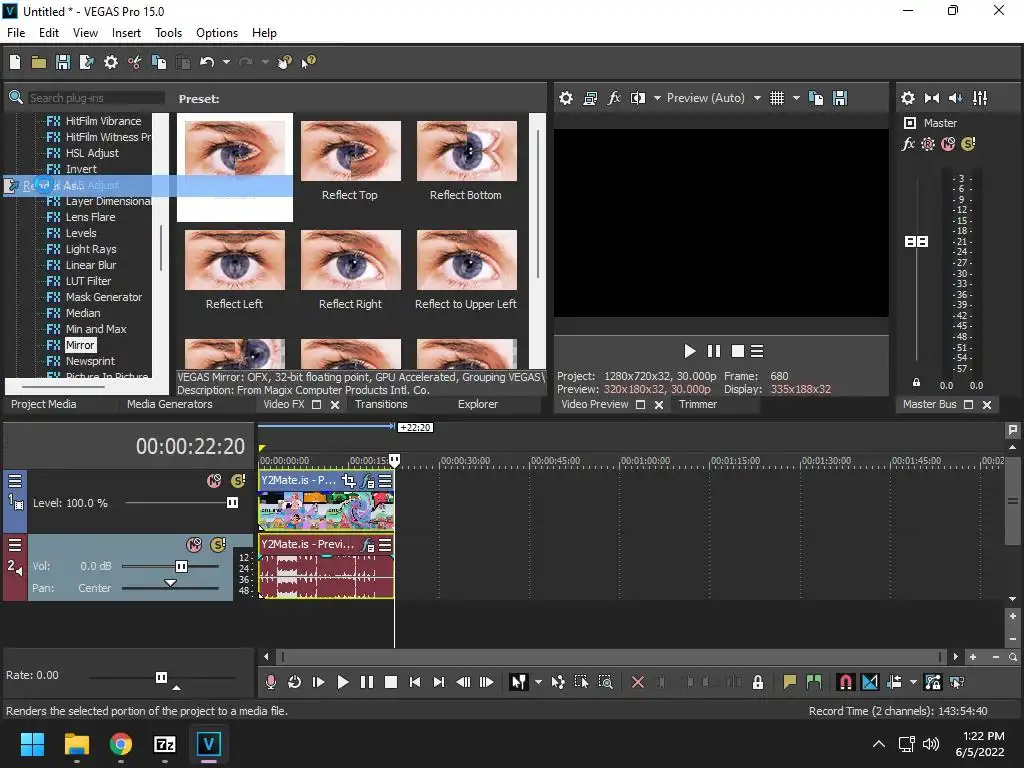Open the overlays dropdown arrow
The width and height of the screenshot is (1024, 768).
[x=796, y=98]
